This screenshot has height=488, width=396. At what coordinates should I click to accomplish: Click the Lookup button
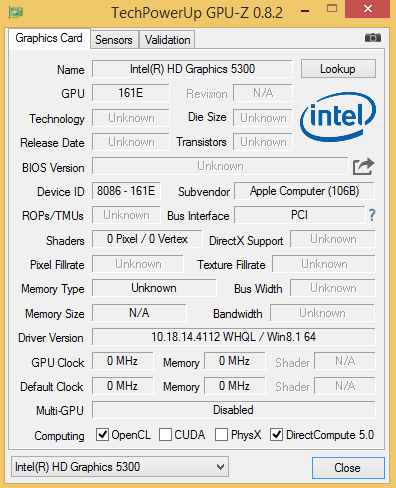coord(338,69)
